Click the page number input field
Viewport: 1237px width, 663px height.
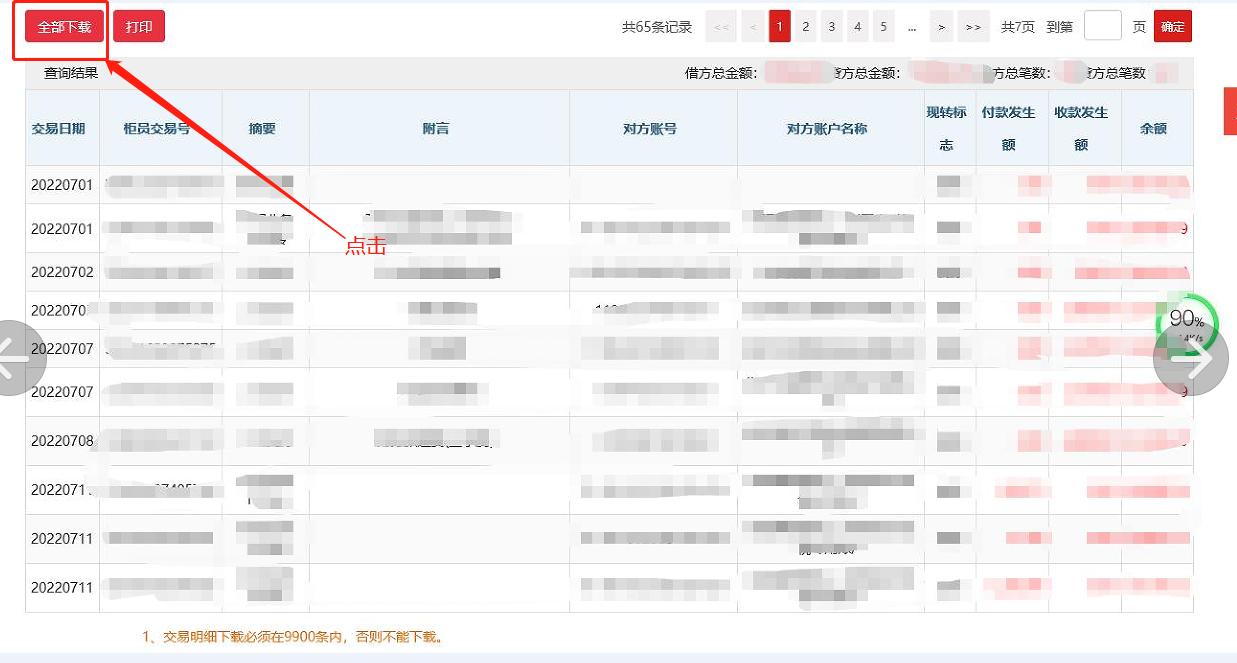1103,25
